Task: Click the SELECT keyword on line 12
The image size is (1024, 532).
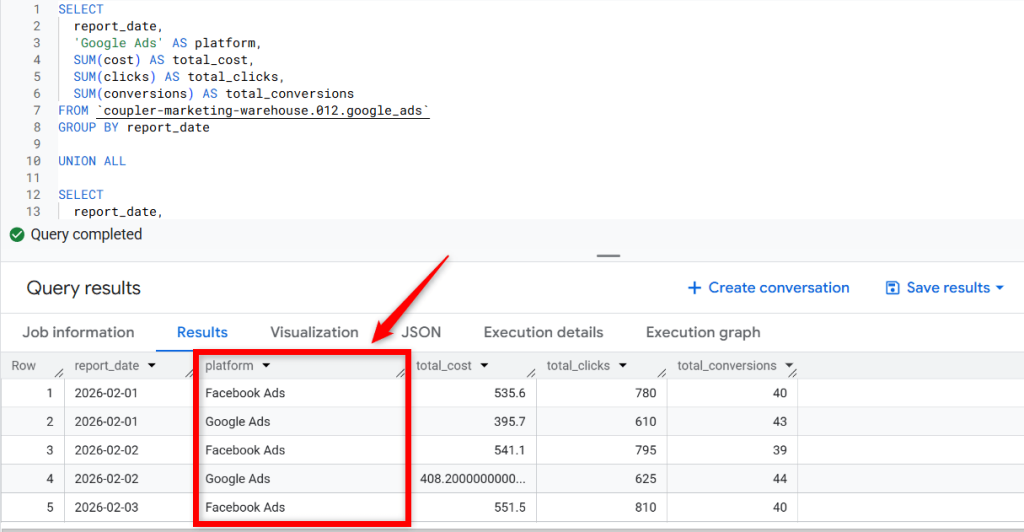Action: [81, 195]
